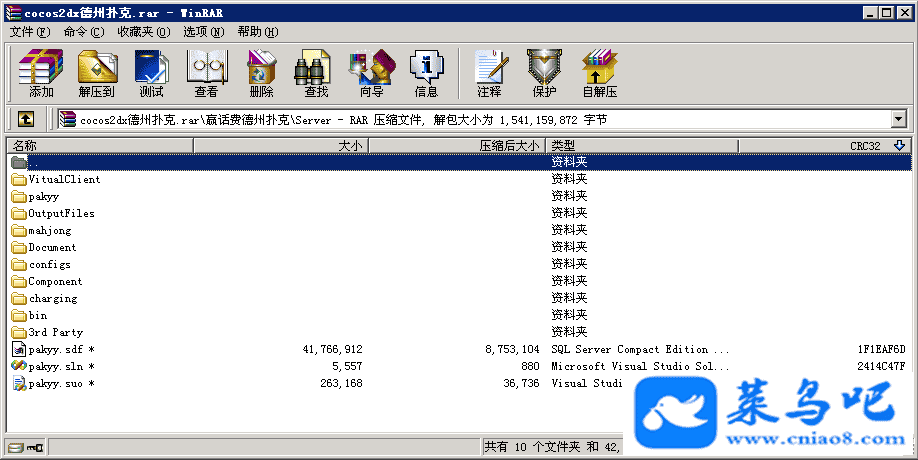Click the disk drive icon in status bar
The image size is (918, 460).
pyautogui.click(x=16, y=448)
